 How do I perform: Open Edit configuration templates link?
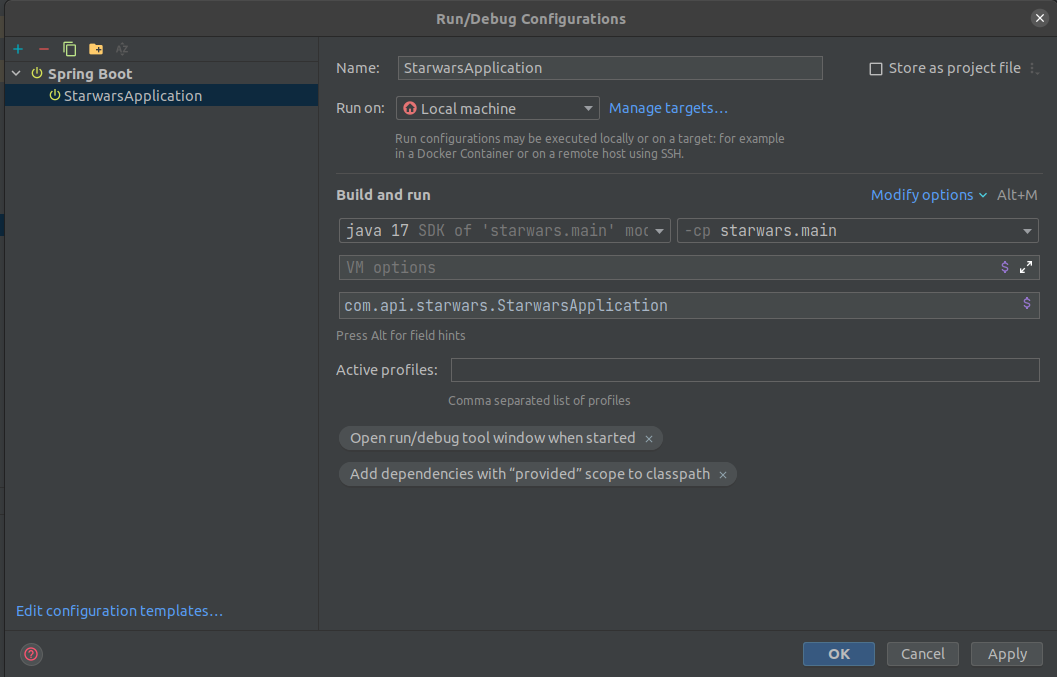[x=119, y=611]
